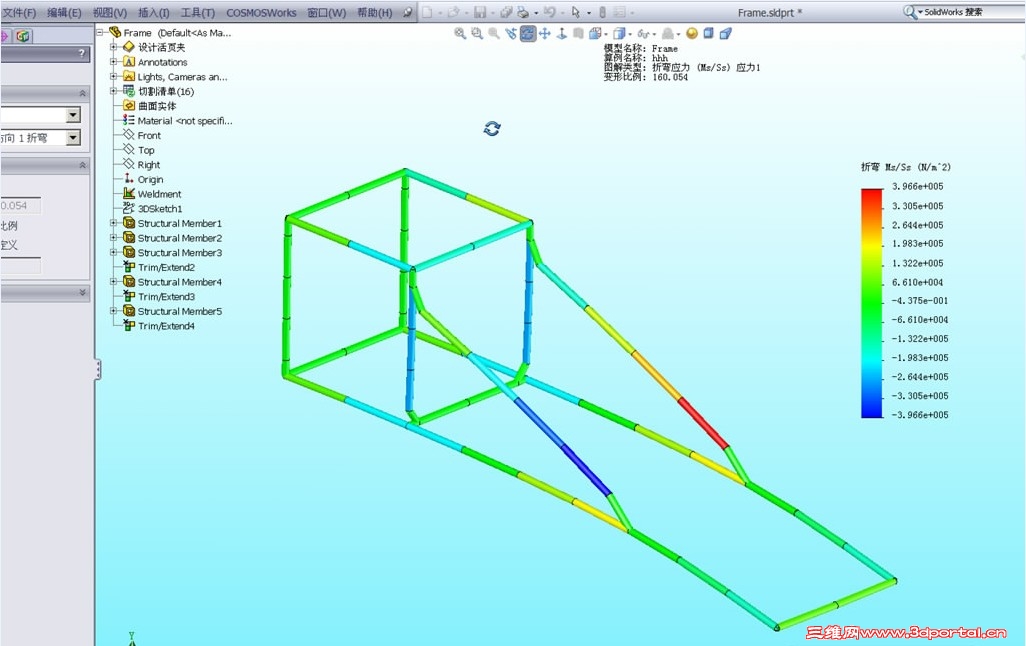1026x646 pixels.
Task: Expand the 切割清单(16) node
Action: pos(114,91)
